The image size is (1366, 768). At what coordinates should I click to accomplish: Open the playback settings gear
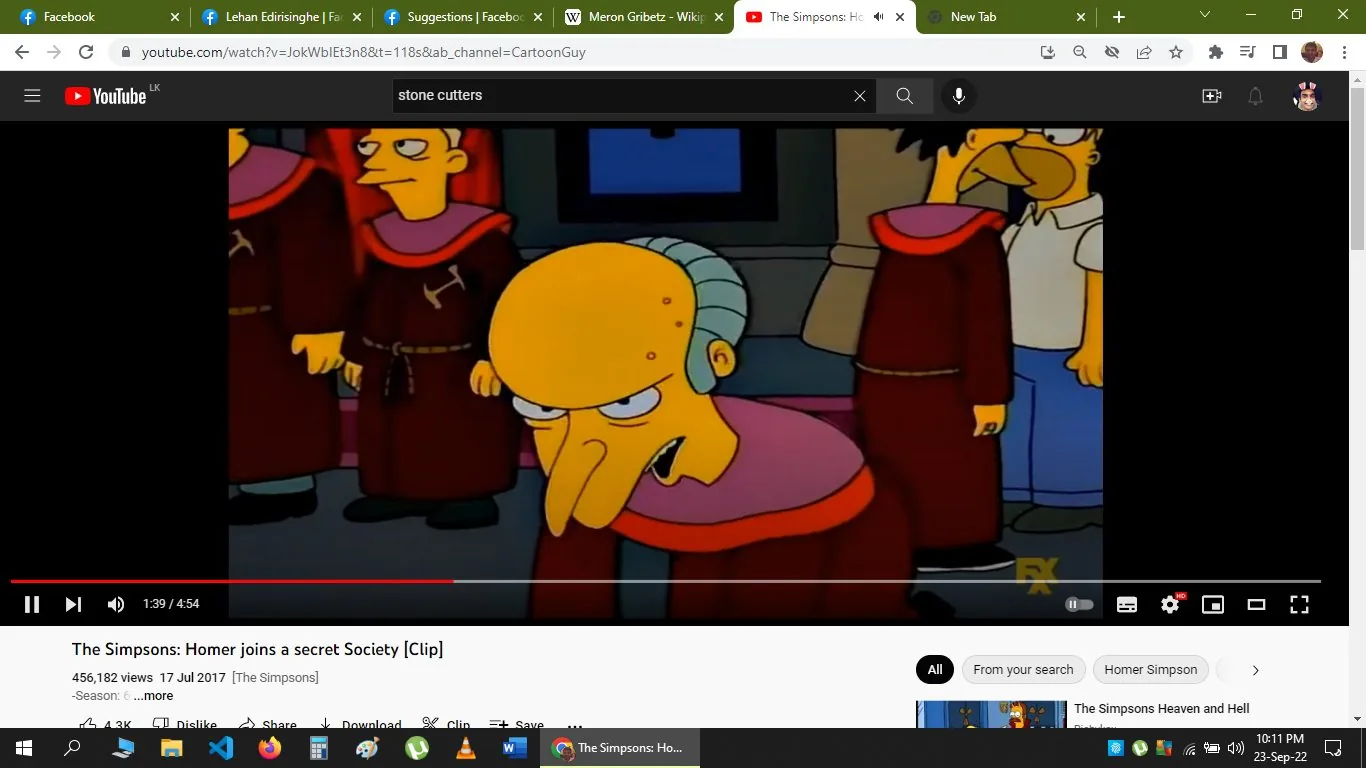coord(1169,604)
